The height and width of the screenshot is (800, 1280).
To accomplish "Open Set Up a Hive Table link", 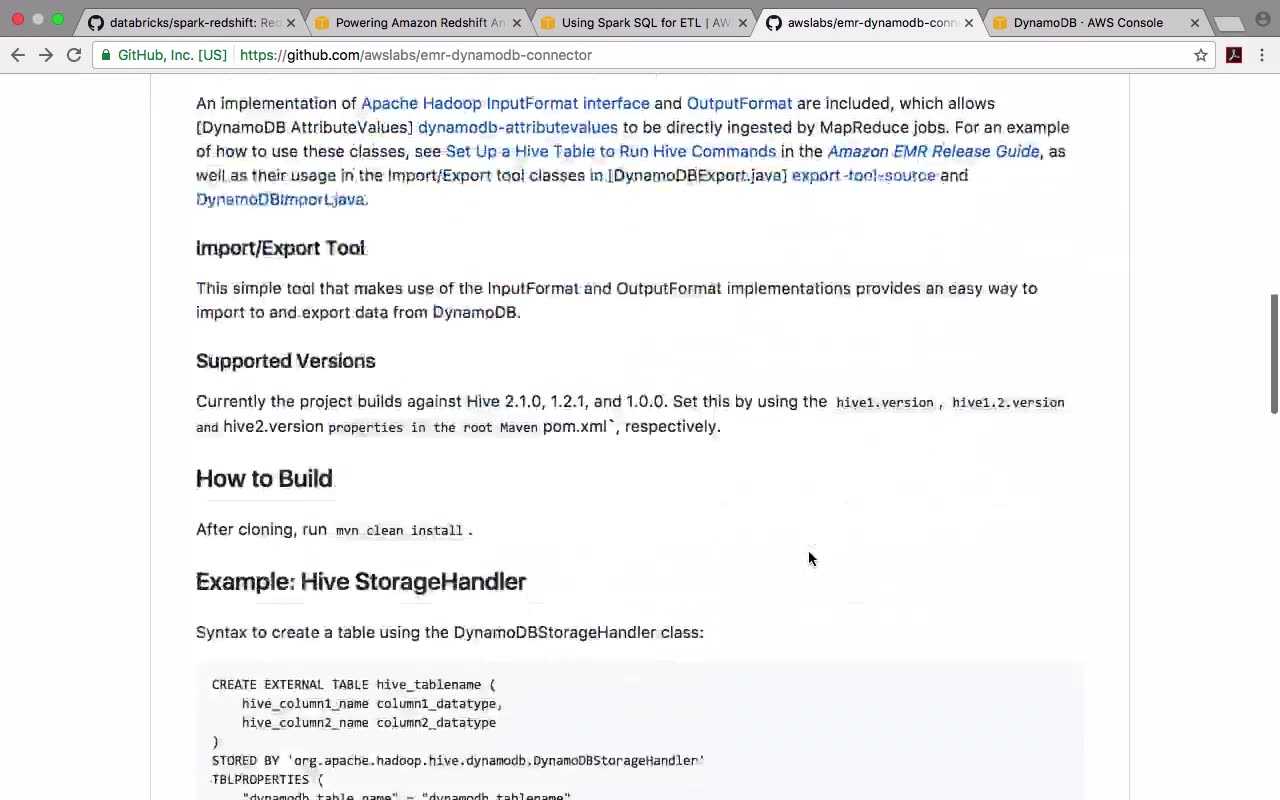I will (x=611, y=151).
